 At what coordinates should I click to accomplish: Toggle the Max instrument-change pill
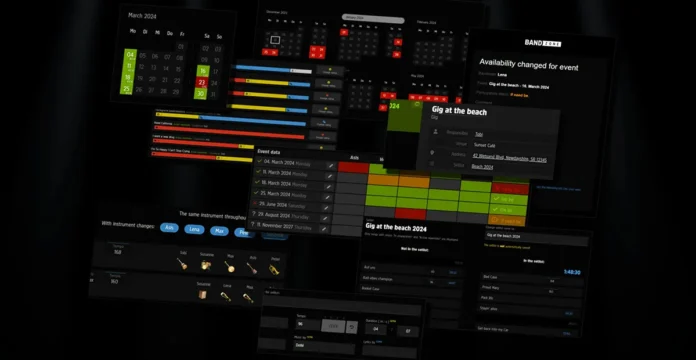(x=219, y=231)
